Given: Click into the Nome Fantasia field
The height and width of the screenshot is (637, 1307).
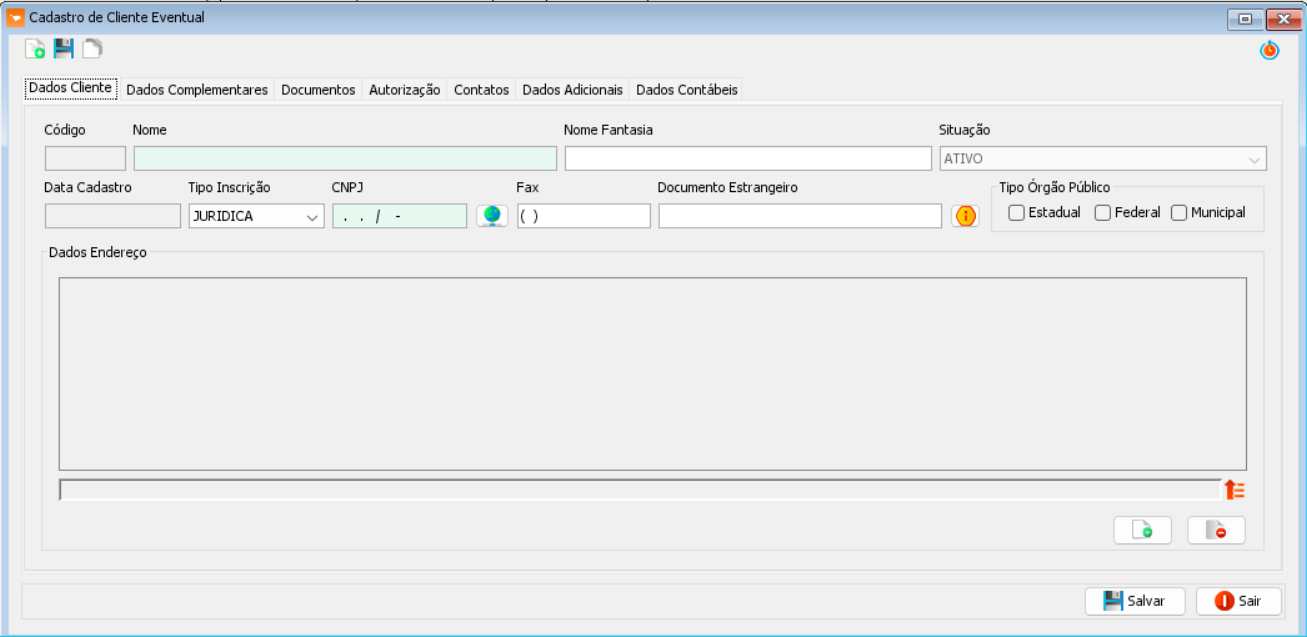Looking at the screenshot, I should 747,159.
